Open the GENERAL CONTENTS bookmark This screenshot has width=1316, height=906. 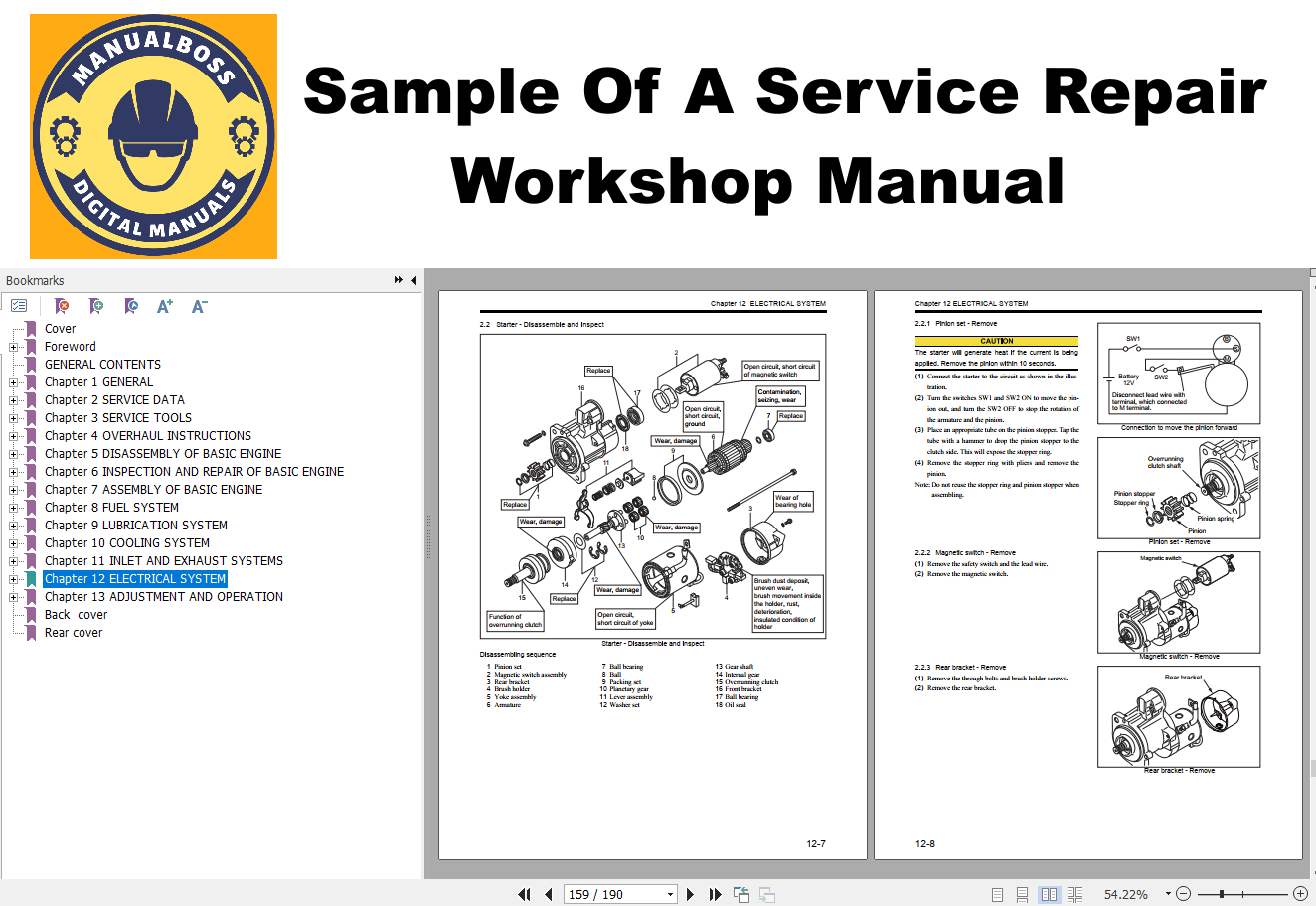pyautogui.click(x=102, y=365)
